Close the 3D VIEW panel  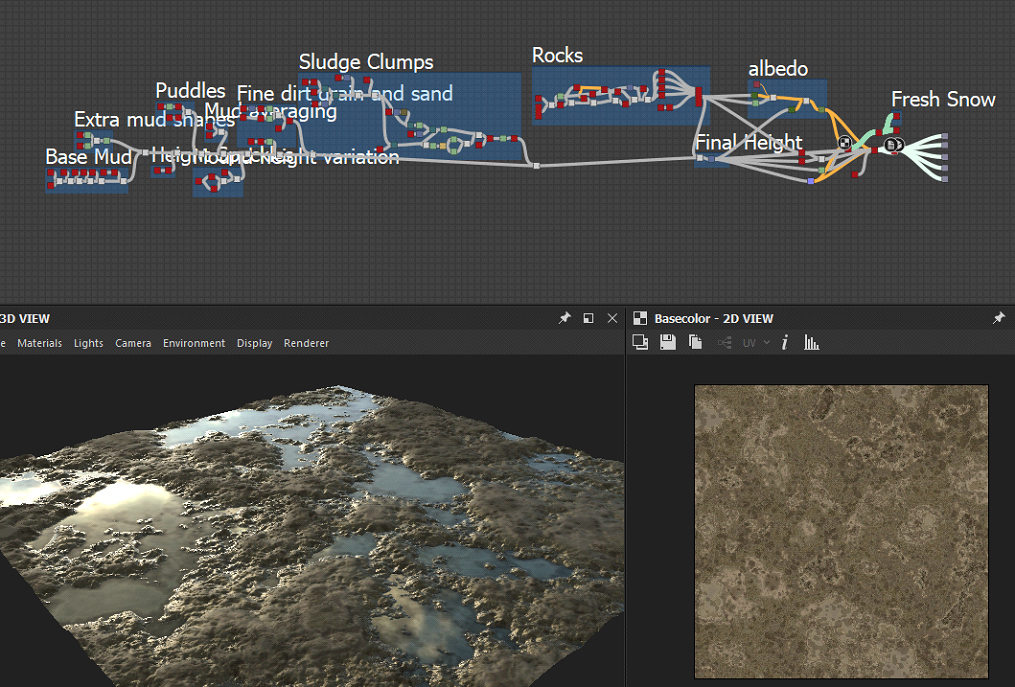click(x=612, y=318)
